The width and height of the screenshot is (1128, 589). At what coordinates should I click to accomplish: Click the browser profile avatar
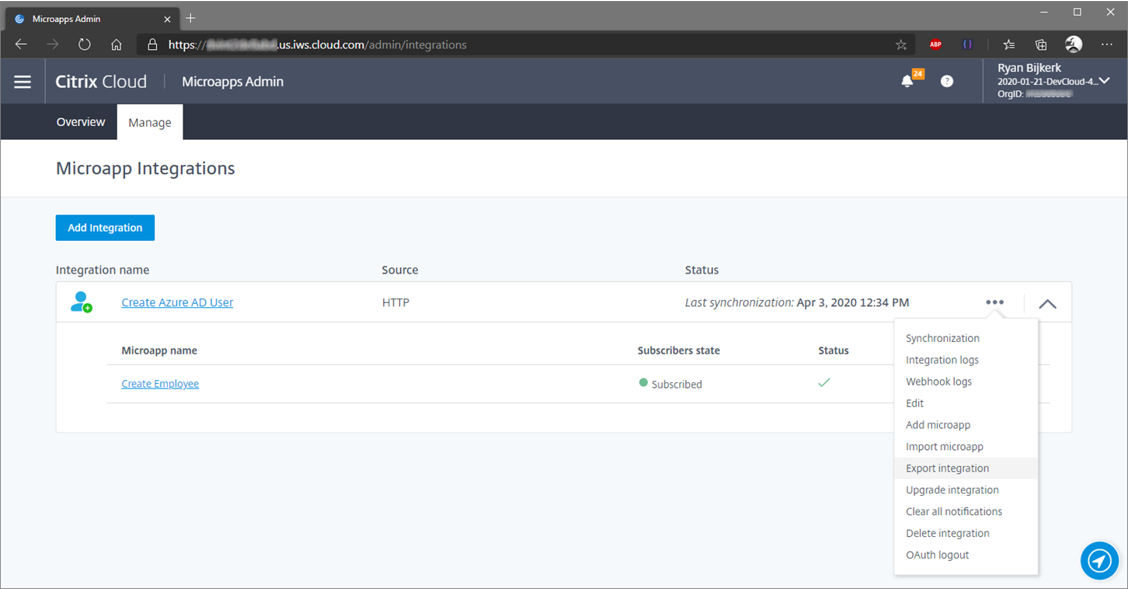click(1073, 45)
